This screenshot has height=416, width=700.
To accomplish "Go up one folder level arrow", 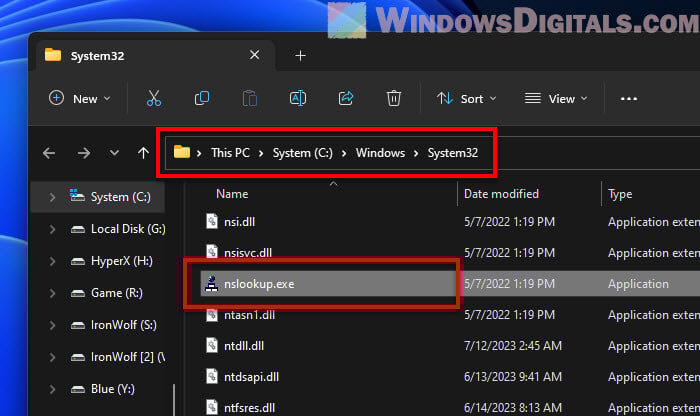I will 143,153.
